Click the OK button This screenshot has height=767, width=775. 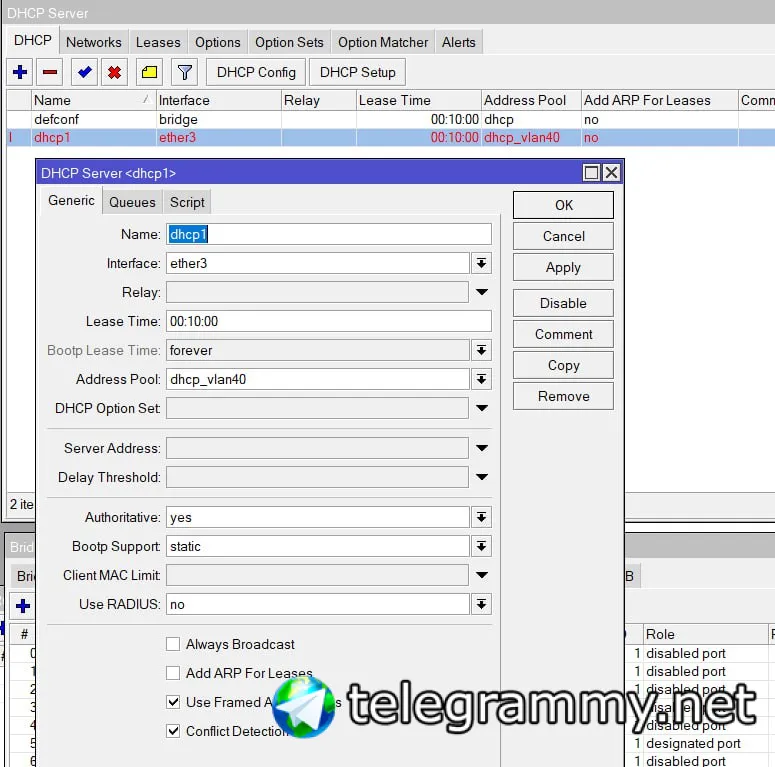coord(563,205)
